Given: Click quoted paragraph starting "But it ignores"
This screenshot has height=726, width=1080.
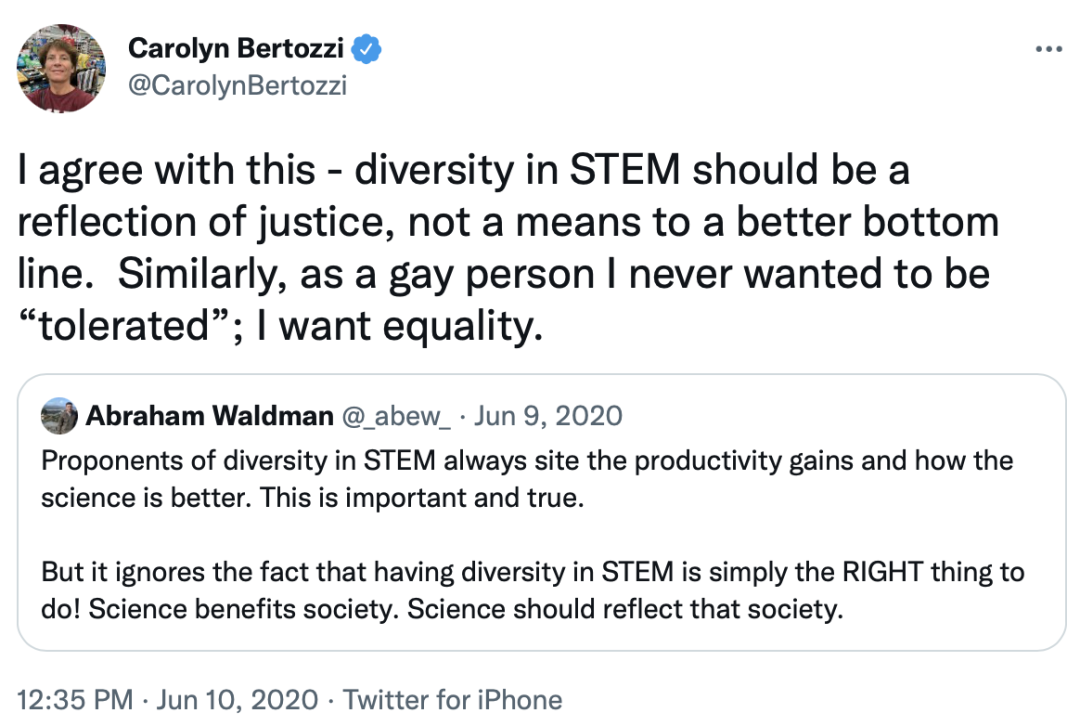Looking at the screenshot, I should 532,572.
